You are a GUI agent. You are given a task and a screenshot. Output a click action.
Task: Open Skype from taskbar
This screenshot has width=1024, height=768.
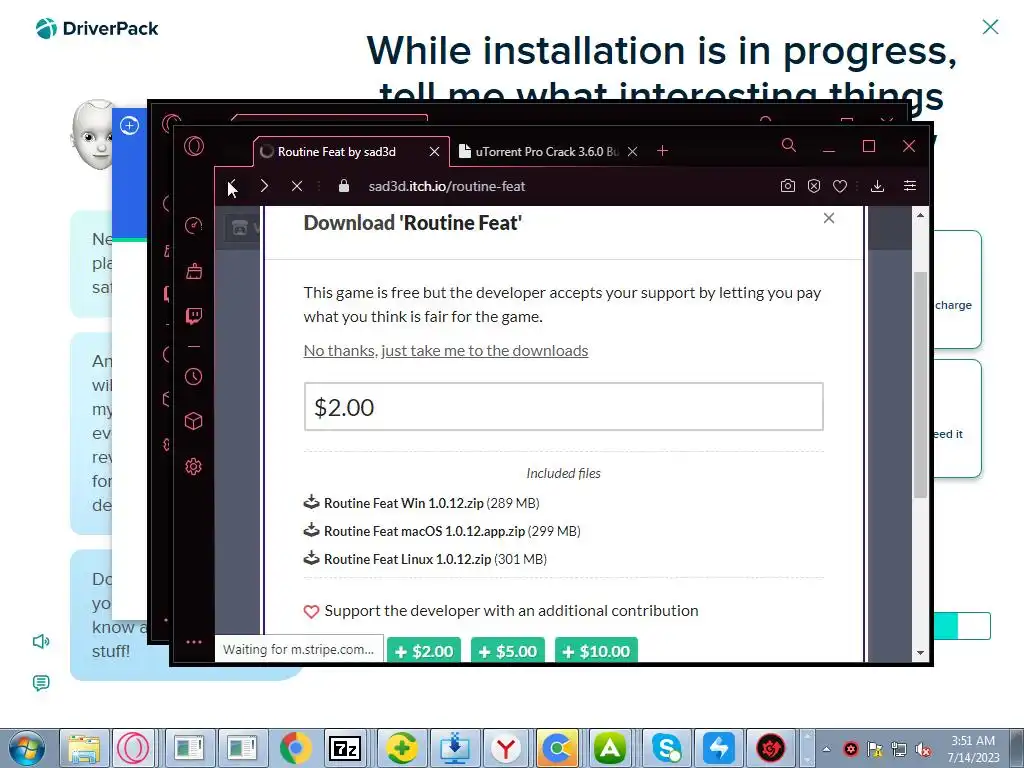(666, 748)
